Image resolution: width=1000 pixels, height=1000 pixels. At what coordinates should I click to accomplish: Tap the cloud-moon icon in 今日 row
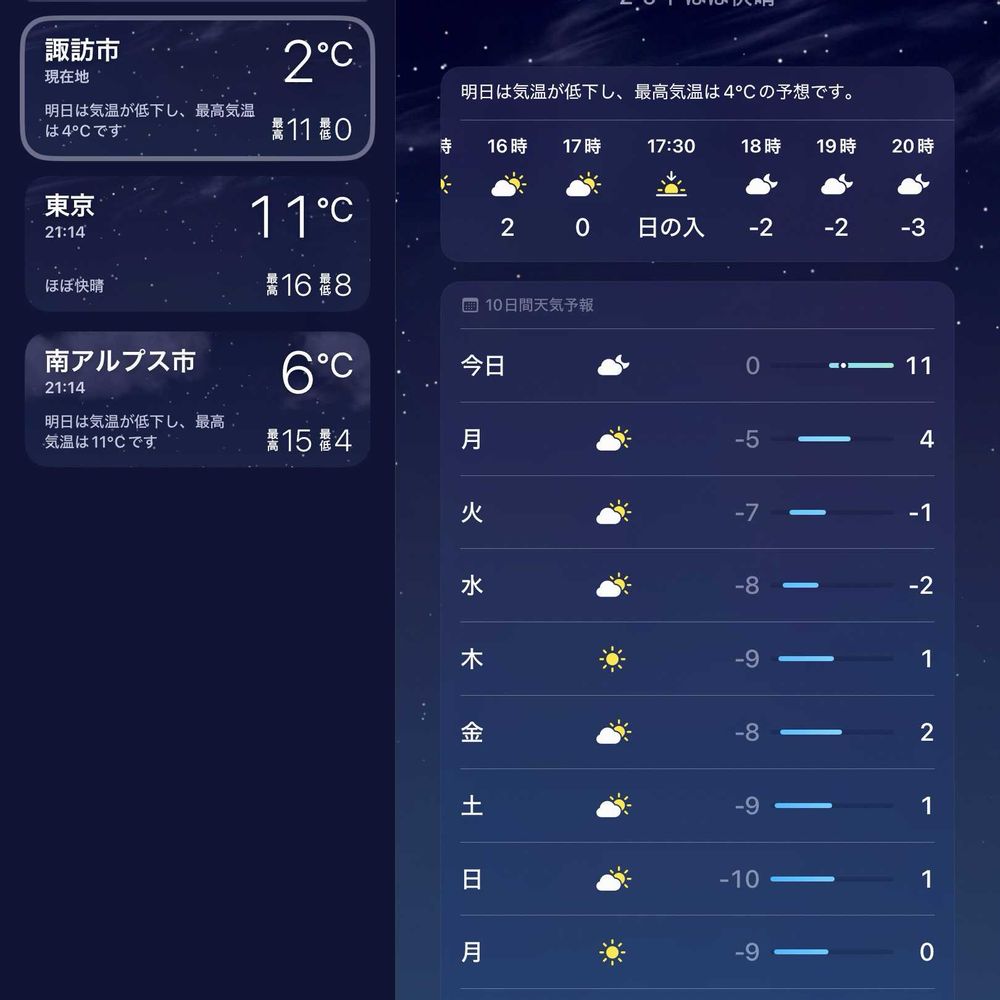613,365
